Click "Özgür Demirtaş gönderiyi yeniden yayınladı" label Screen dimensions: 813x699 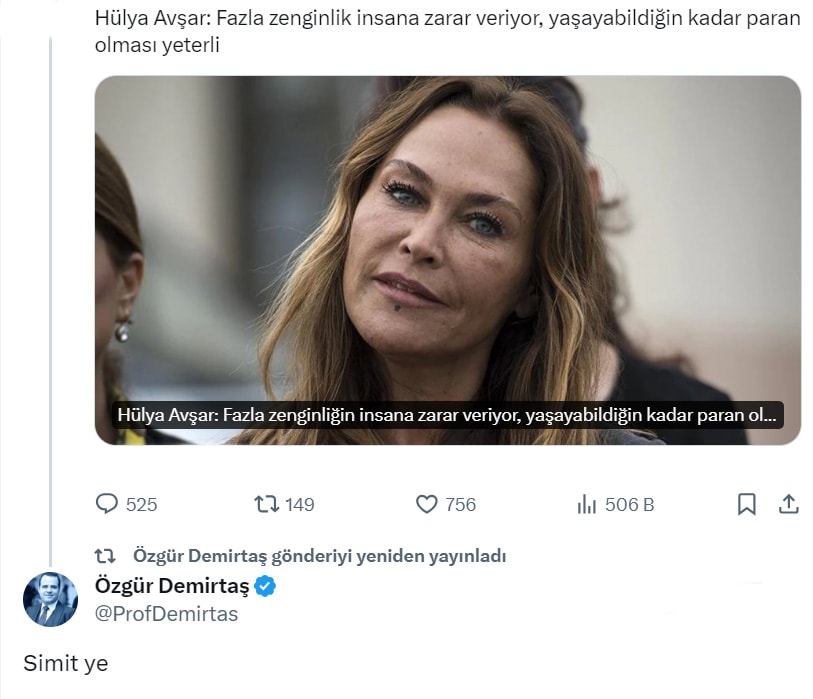[319, 556]
